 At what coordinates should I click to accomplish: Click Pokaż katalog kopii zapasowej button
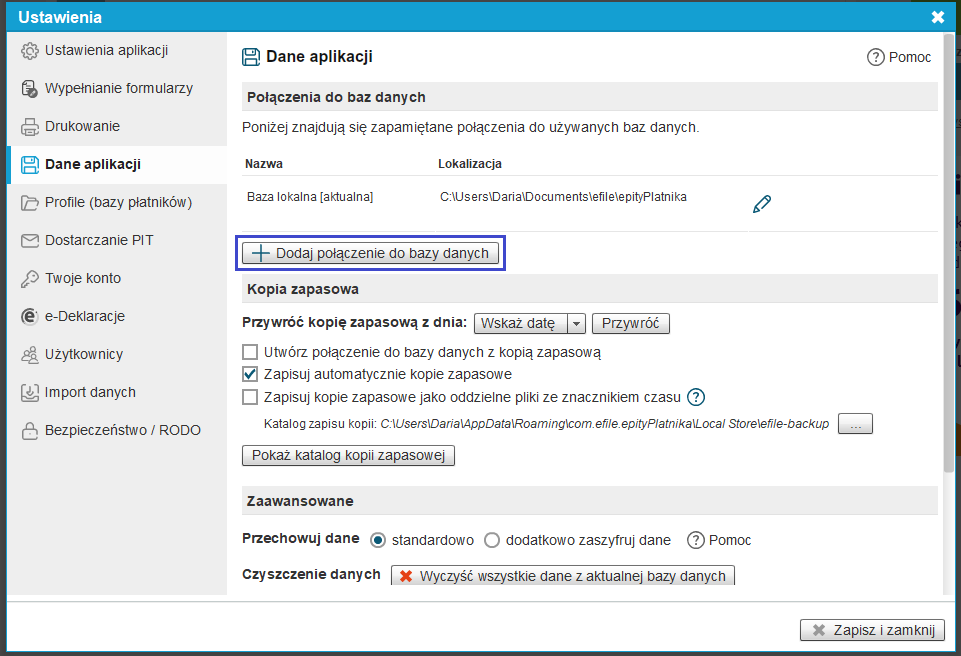[348, 456]
